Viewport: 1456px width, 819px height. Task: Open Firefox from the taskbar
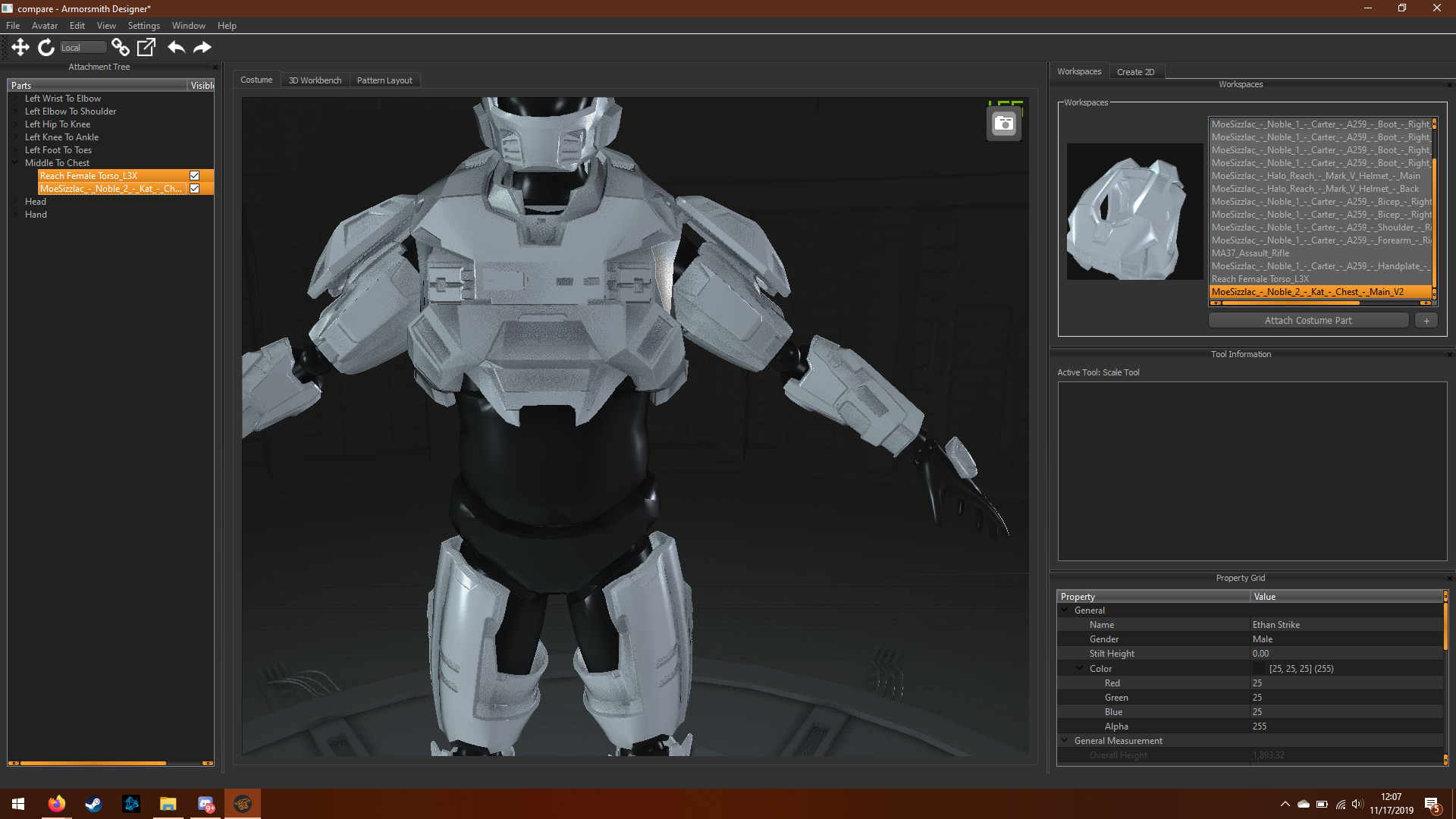(x=57, y=804)
